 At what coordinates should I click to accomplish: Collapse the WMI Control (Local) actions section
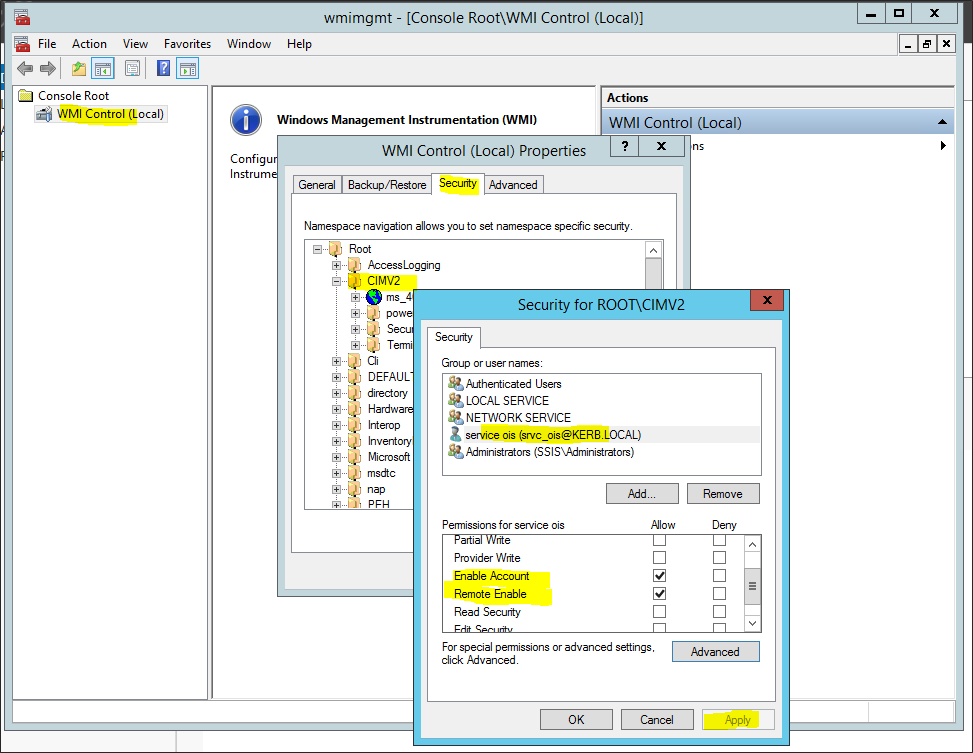[942, 122]
